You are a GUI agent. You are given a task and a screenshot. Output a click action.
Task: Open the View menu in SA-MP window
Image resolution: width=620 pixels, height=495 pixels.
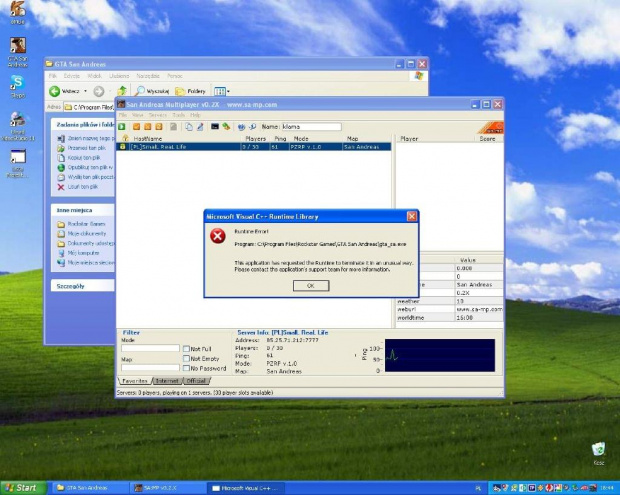point(138,115)
